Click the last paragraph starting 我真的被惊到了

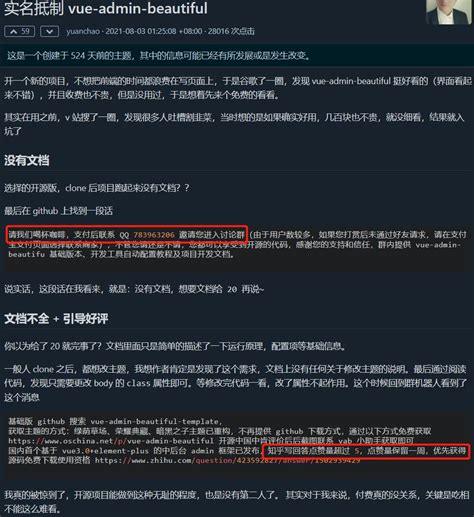coord(237,502)
